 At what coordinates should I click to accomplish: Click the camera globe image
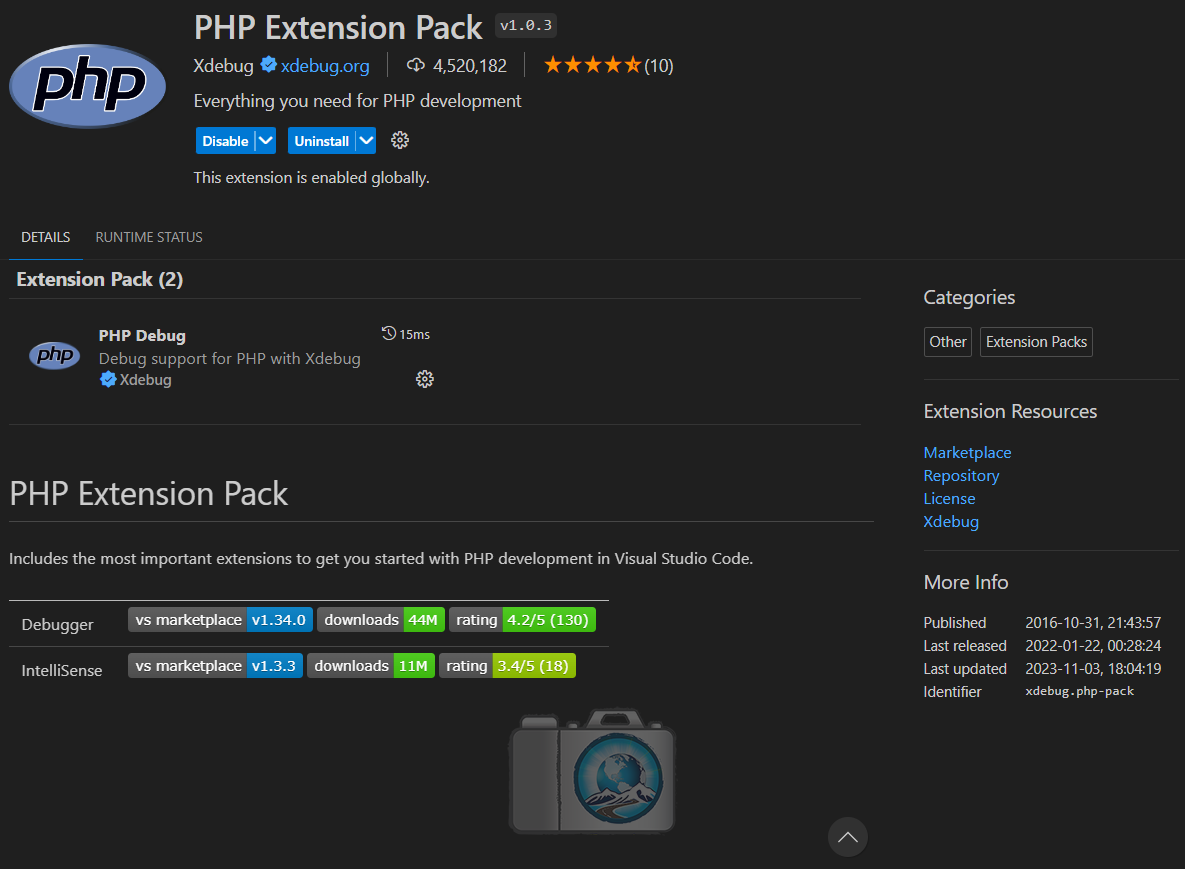592,772
